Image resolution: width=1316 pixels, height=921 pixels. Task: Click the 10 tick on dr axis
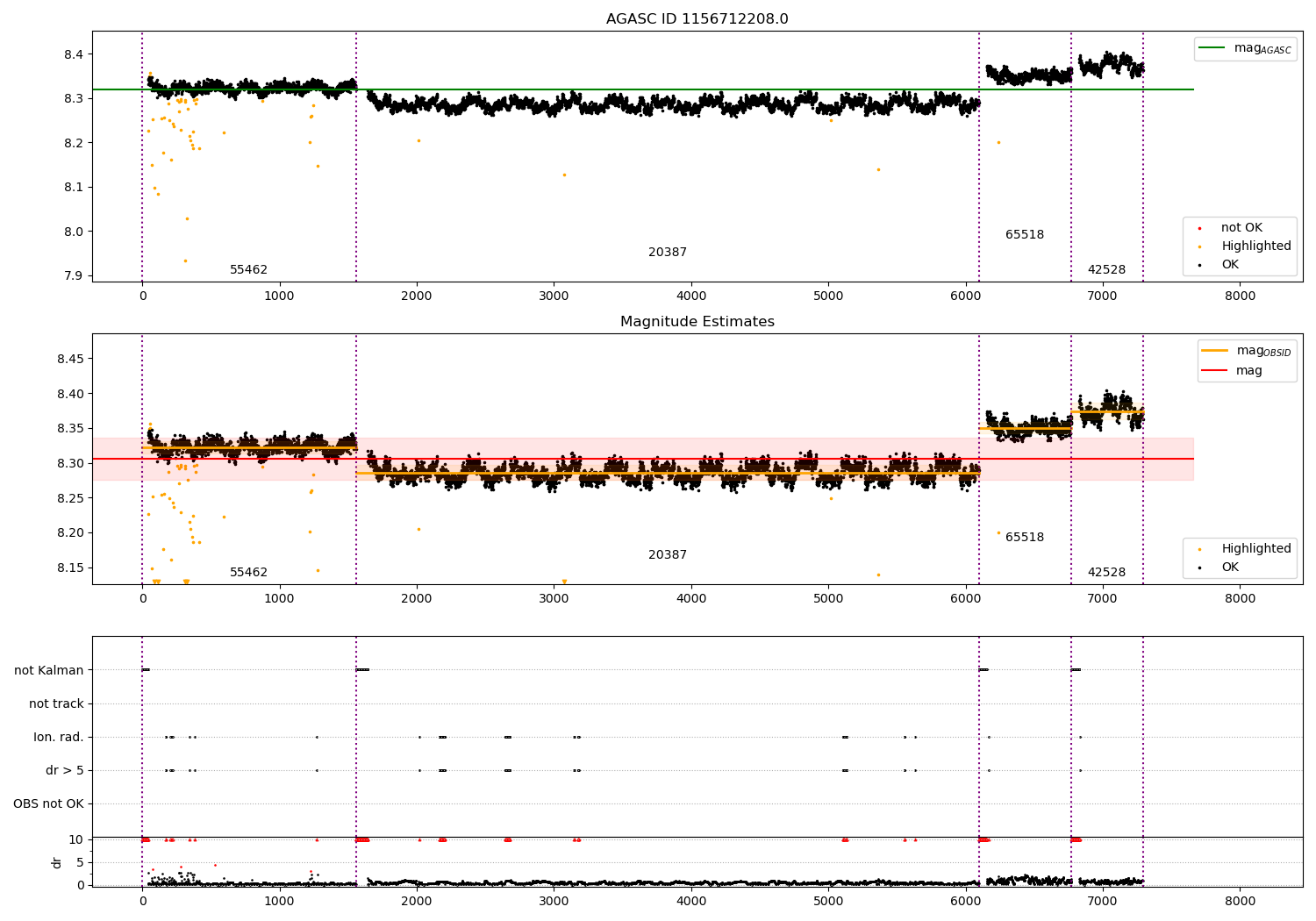pos(77,840)
